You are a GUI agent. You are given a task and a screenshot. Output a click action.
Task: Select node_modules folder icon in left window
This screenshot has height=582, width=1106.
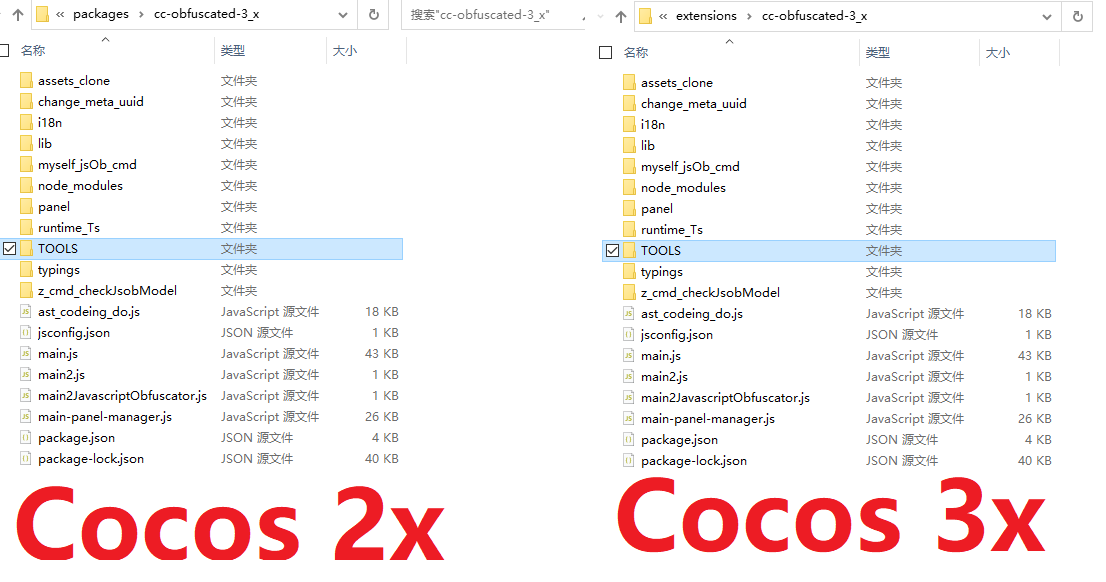(x=26, y=185)
